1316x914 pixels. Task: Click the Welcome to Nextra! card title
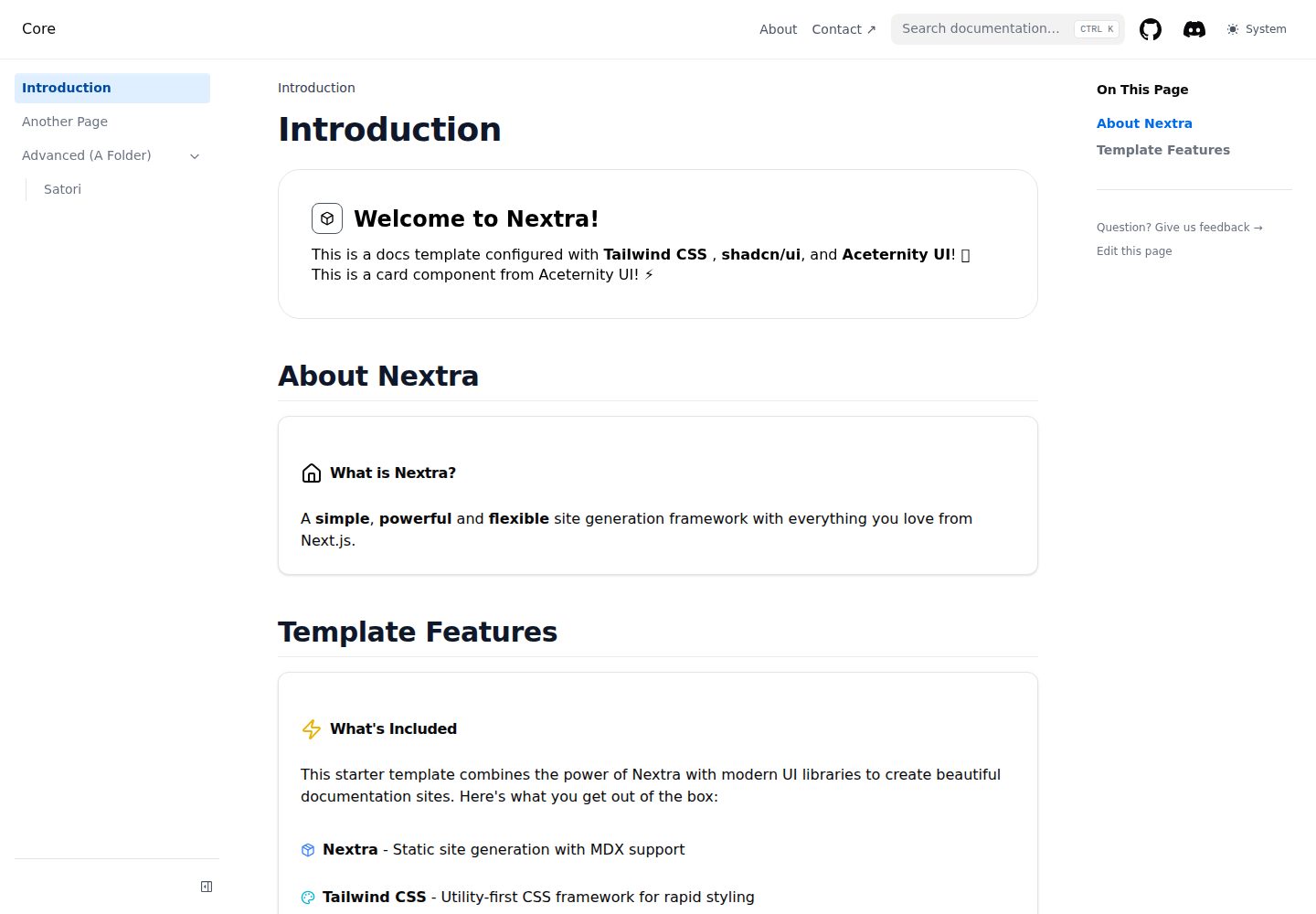pyautogui.click(x=476, y=219)
